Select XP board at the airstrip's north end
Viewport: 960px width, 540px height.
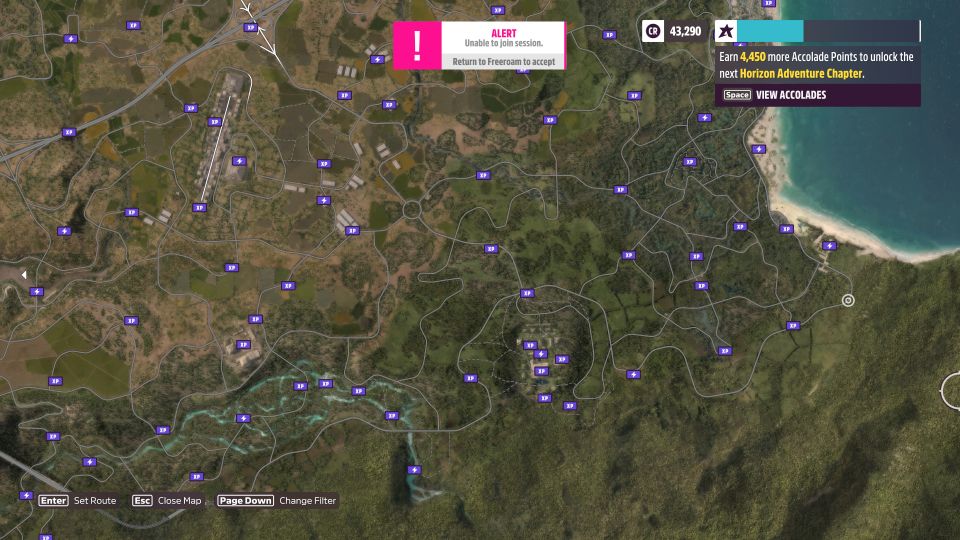coord(214,122)
